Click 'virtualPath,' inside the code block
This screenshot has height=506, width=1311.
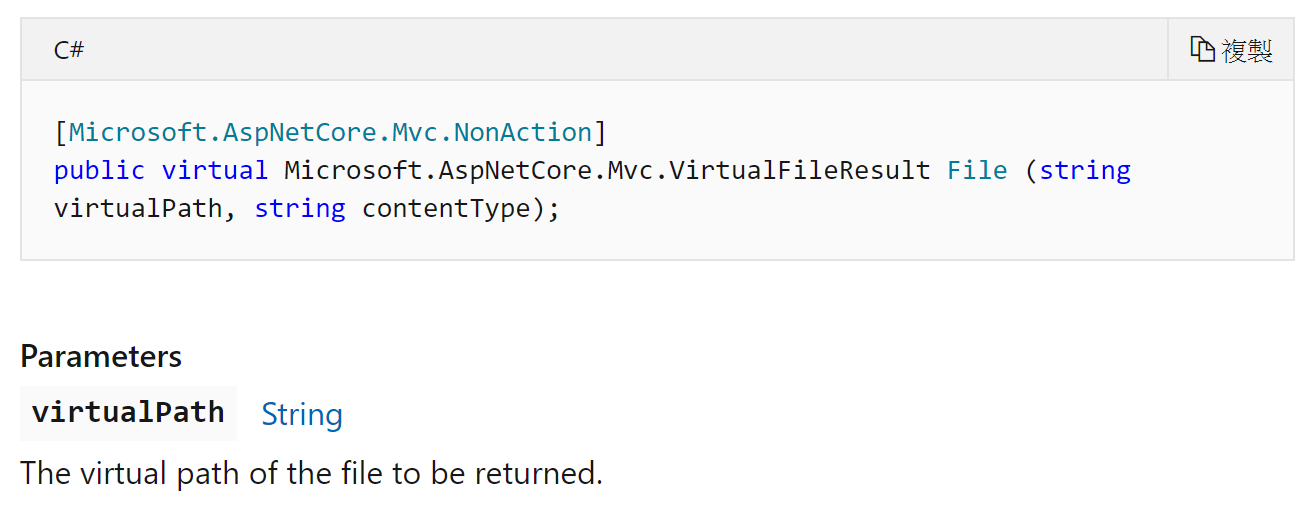click(146, 209)
